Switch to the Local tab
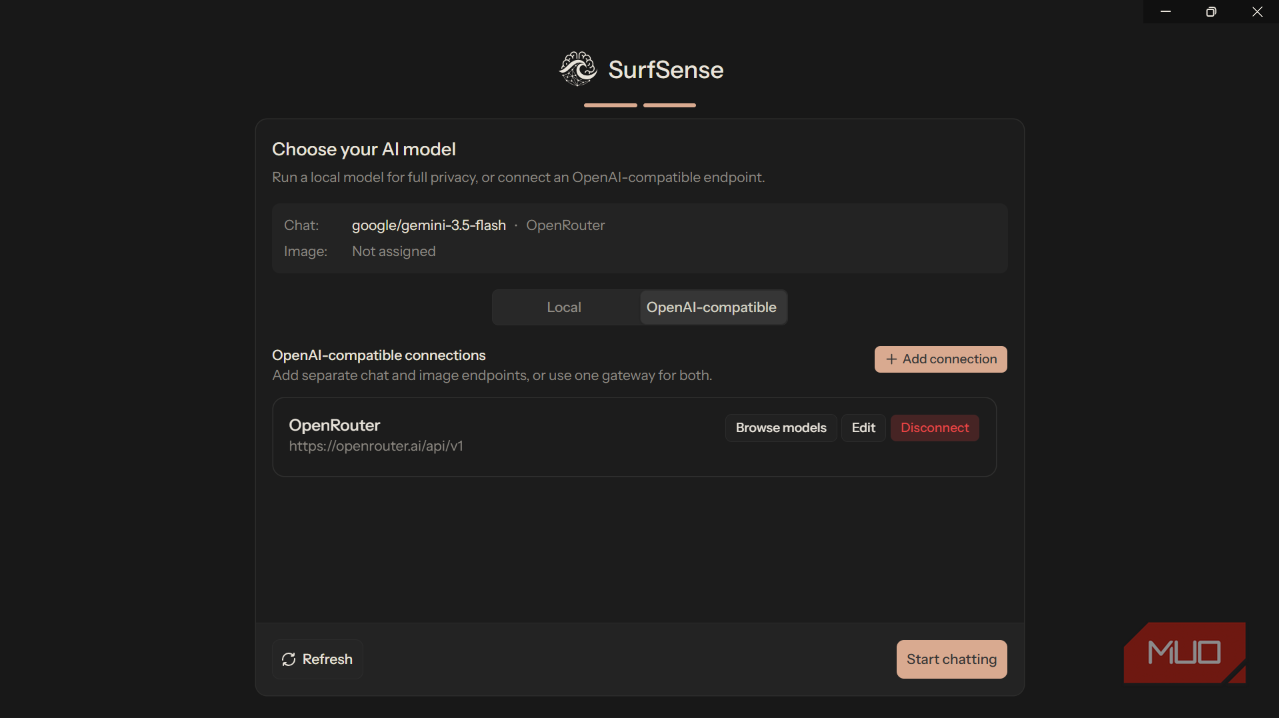Viewport: 1279px width, 718px height. pos(564,308)
